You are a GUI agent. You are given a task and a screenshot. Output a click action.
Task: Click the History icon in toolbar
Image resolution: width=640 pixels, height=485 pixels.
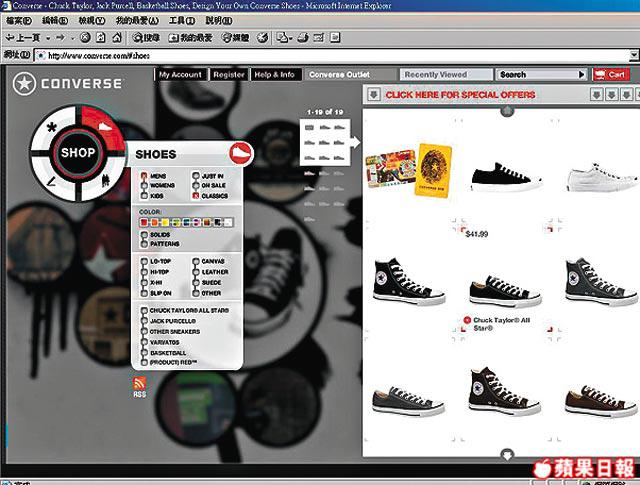[x=262, y=38]
